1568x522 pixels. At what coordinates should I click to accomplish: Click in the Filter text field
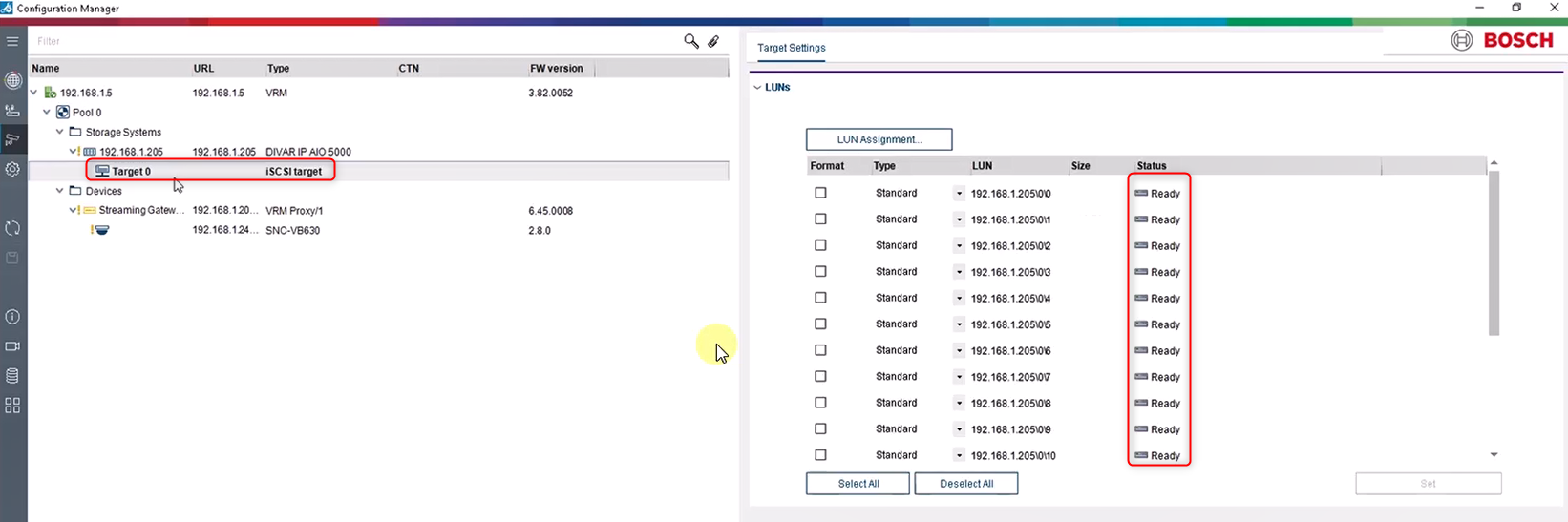(353, 41)
